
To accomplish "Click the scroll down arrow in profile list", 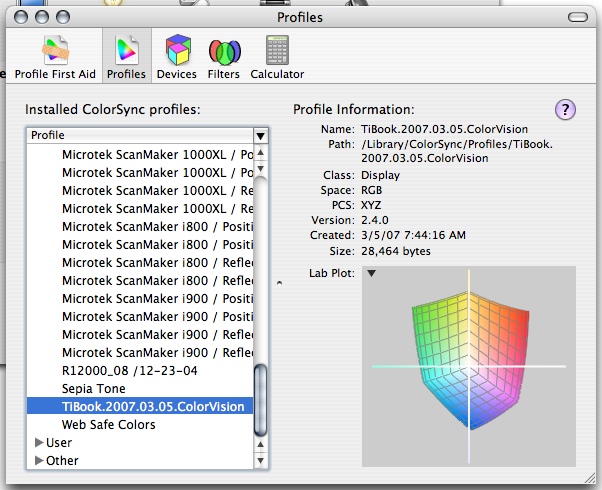I will point(261,461).
